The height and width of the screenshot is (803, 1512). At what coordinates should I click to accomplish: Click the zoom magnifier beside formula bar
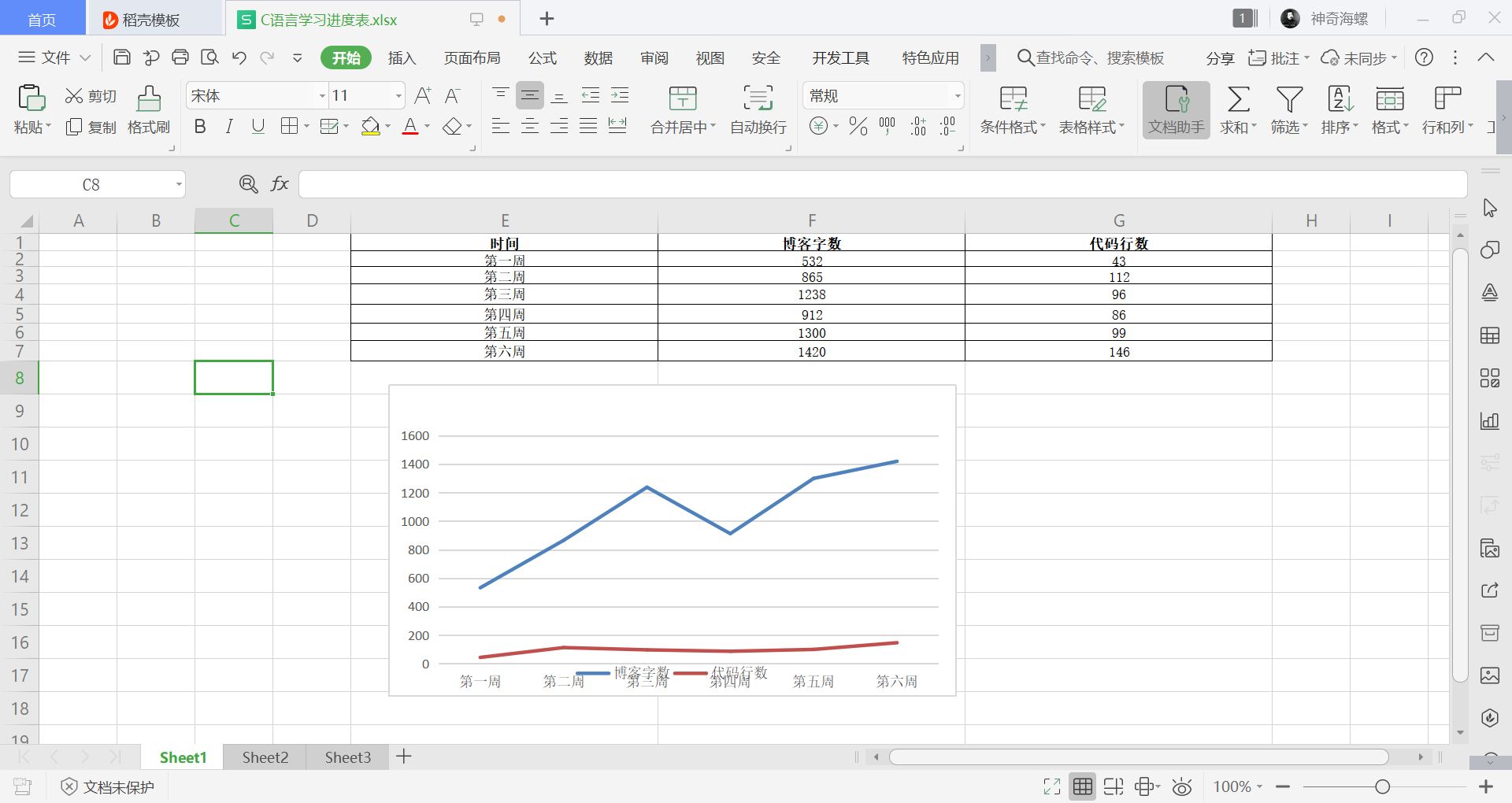(x=249, y=184)
